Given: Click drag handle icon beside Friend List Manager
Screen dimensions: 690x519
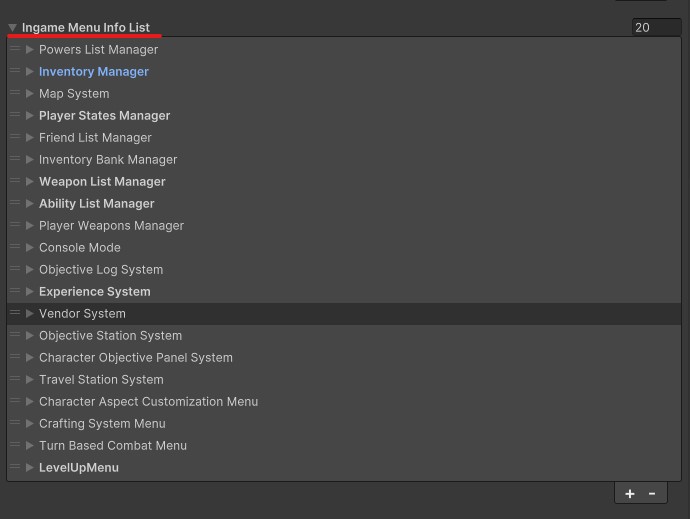Looking at the screenshot, I should tap(15, 137).
